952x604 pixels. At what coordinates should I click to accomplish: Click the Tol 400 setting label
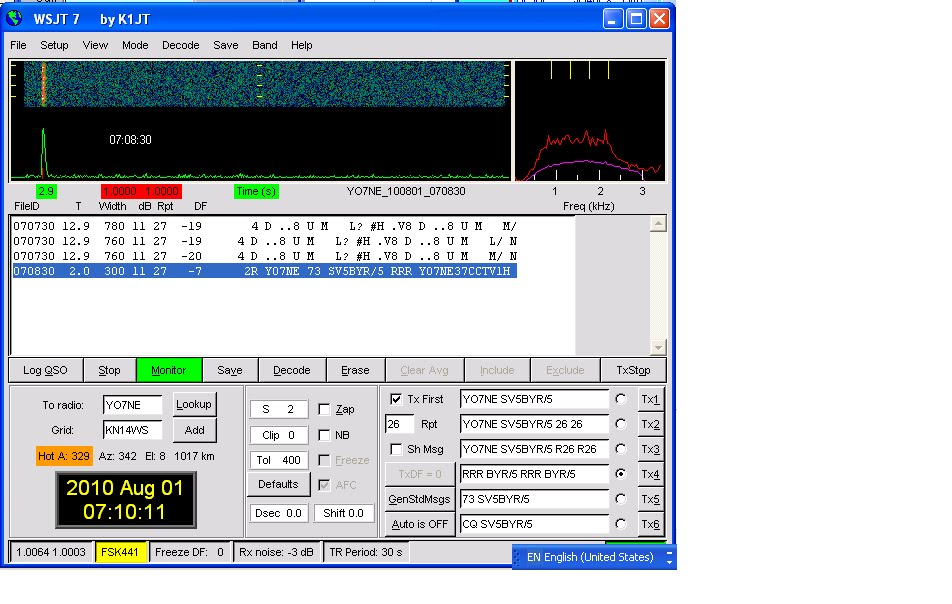coord(278,460)
